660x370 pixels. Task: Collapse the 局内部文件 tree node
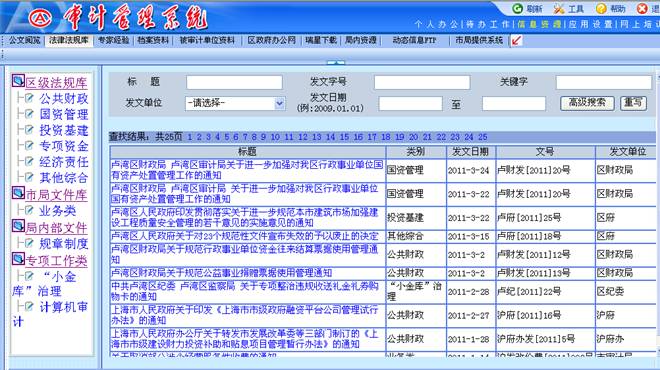[x=18, y=226]
